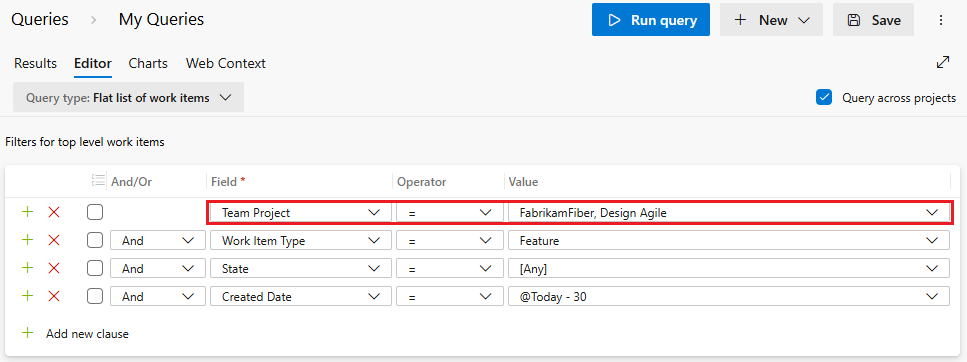The image size is (967, 362).
Task: Uncheck Query across projects
Action: (824, 97)
